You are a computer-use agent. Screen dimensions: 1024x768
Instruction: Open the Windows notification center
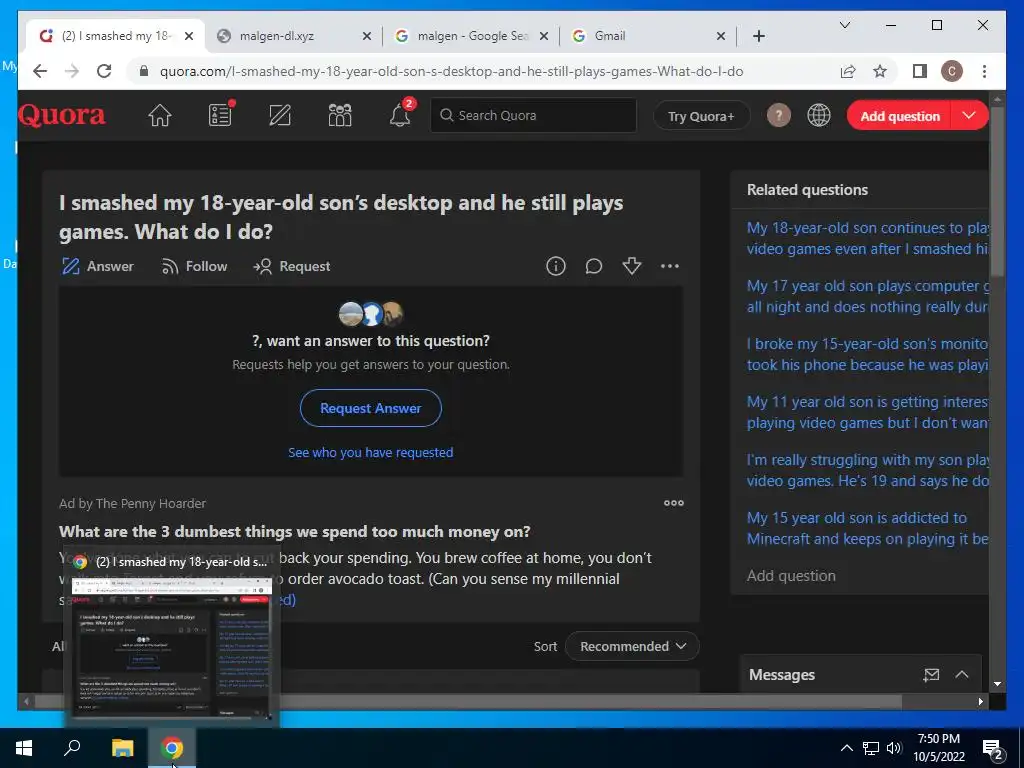coord(993,749)
